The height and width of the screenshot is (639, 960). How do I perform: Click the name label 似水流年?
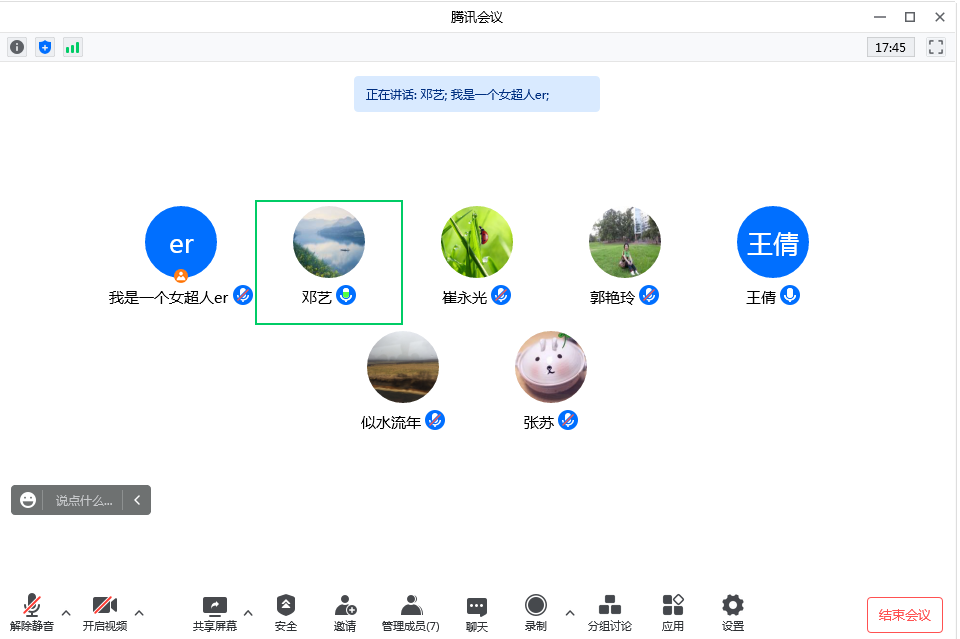coord(391,422)
